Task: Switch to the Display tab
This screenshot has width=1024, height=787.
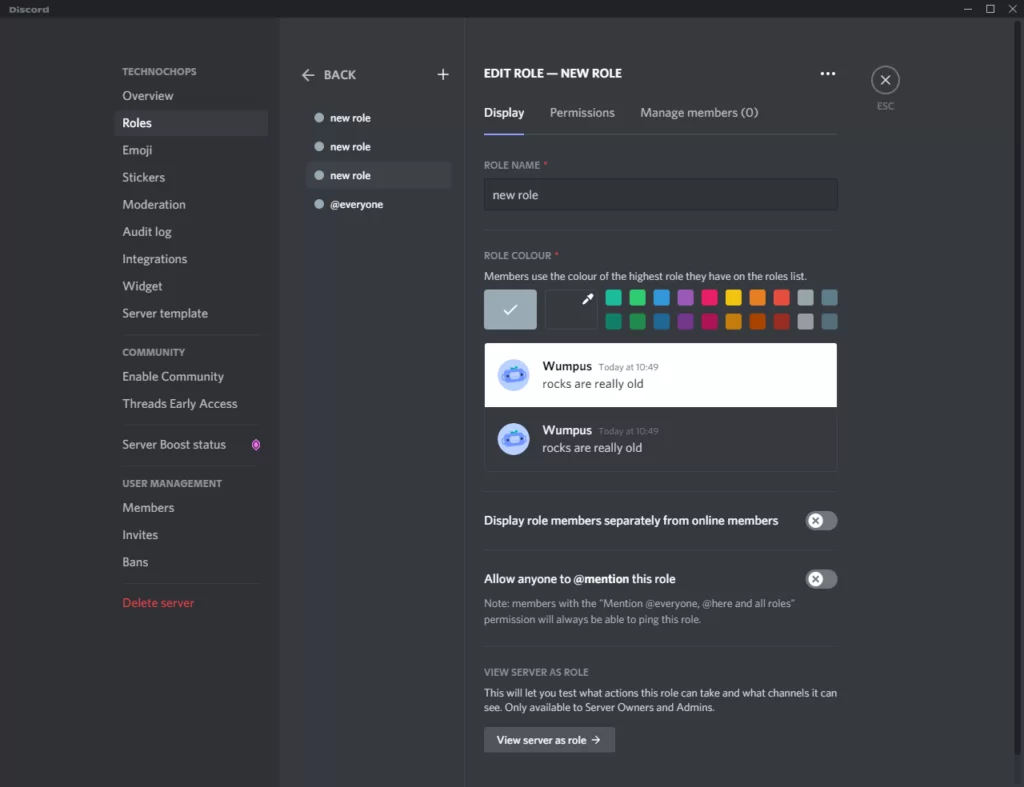Action: (x=504, y=112)
